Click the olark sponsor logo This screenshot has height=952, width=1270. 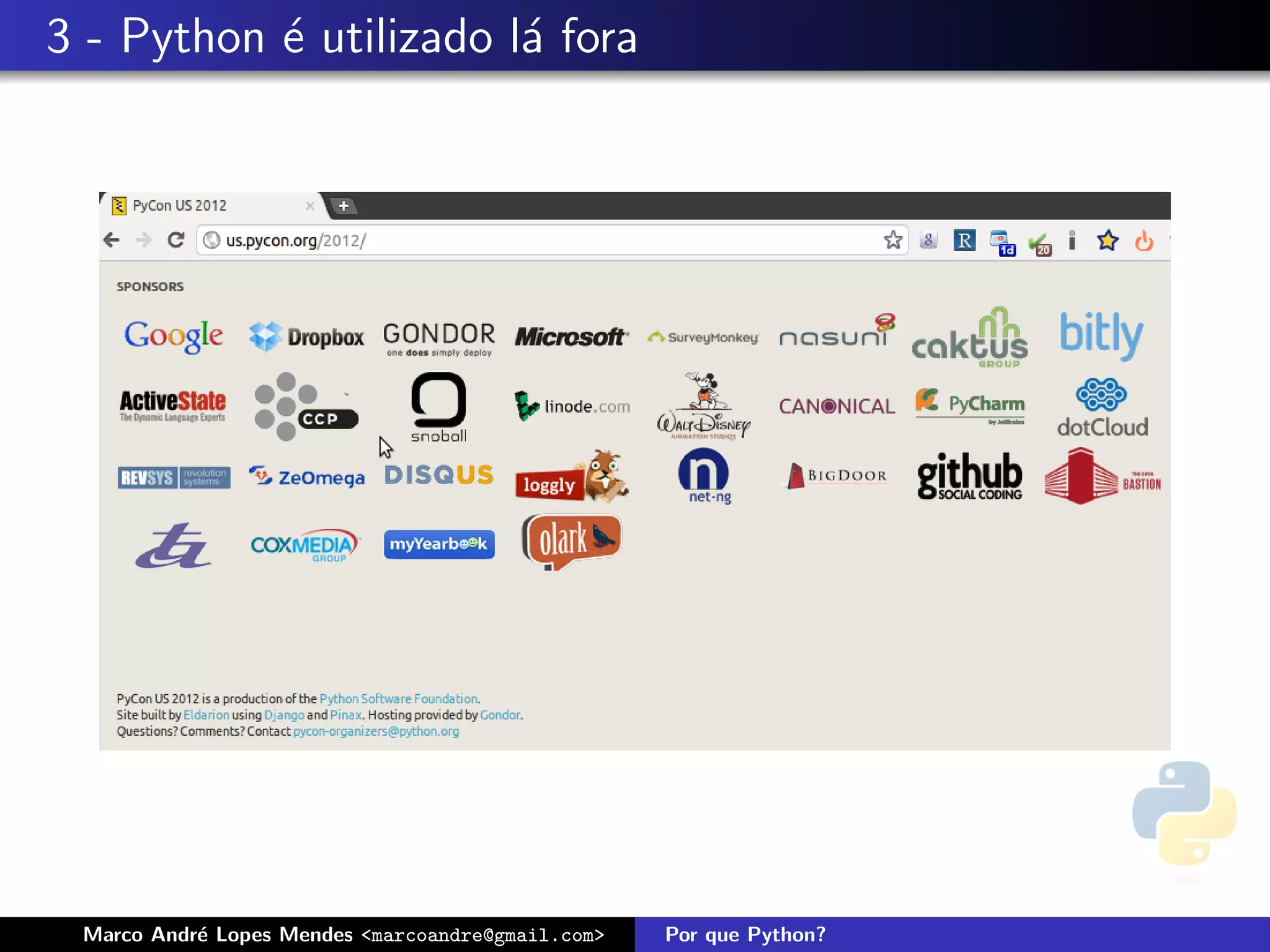[x=572, y=542]
